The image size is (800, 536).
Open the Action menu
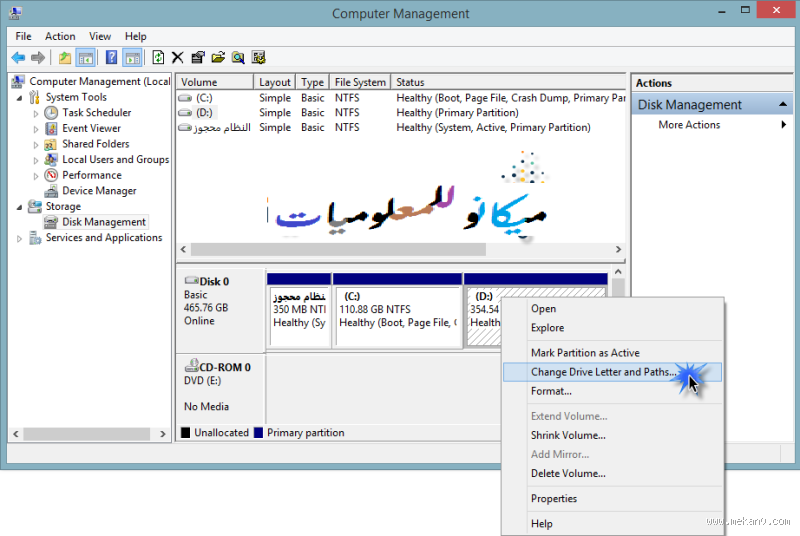pos(60,36)
